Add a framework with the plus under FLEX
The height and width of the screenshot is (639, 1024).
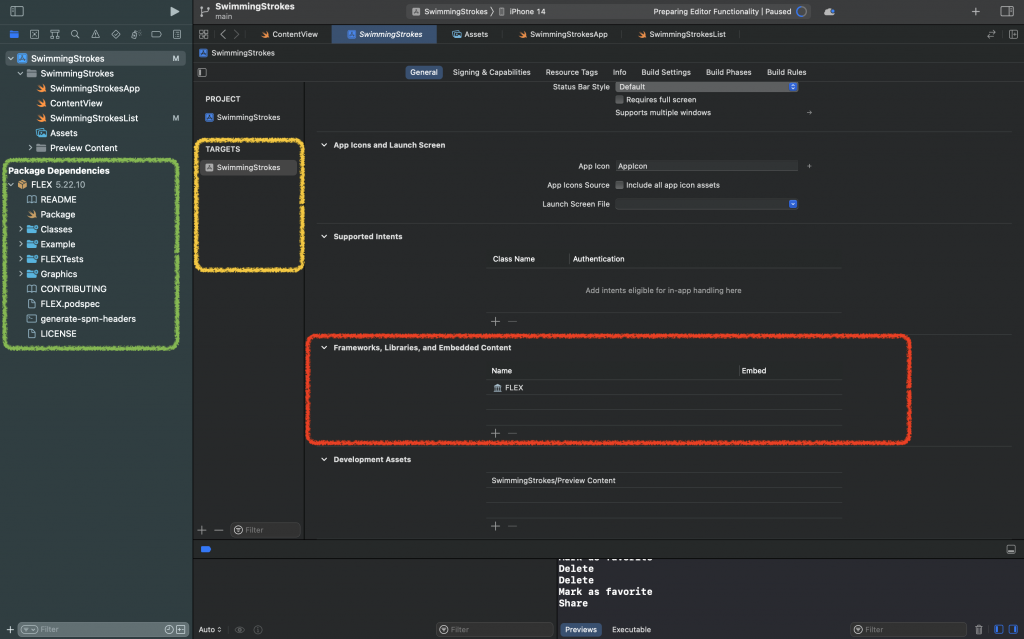496,433
